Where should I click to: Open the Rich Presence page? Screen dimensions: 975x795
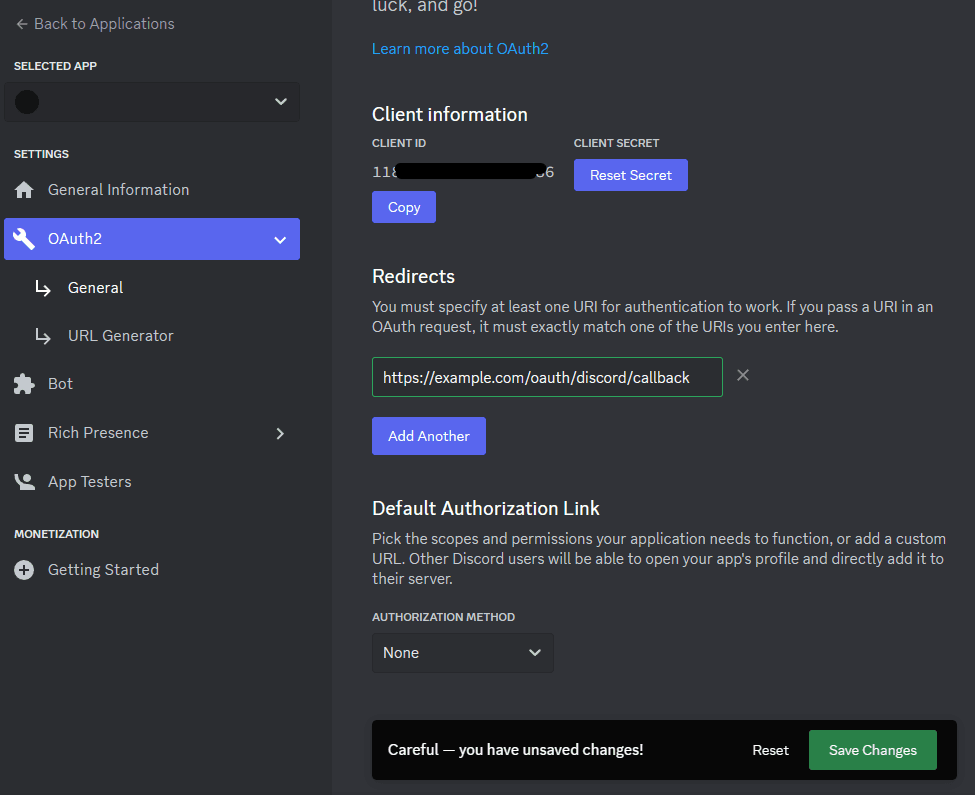[98, 433]
